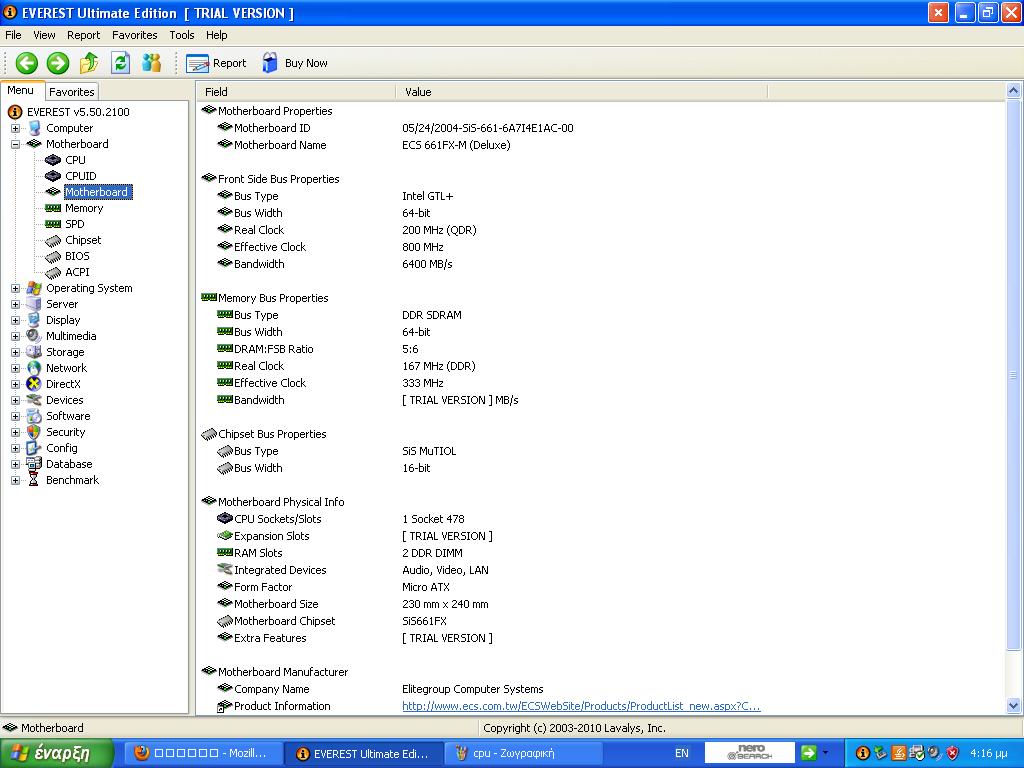Expand the Server tree node
The width and height of the screenshot is (1024, 768).
point(15,304)
